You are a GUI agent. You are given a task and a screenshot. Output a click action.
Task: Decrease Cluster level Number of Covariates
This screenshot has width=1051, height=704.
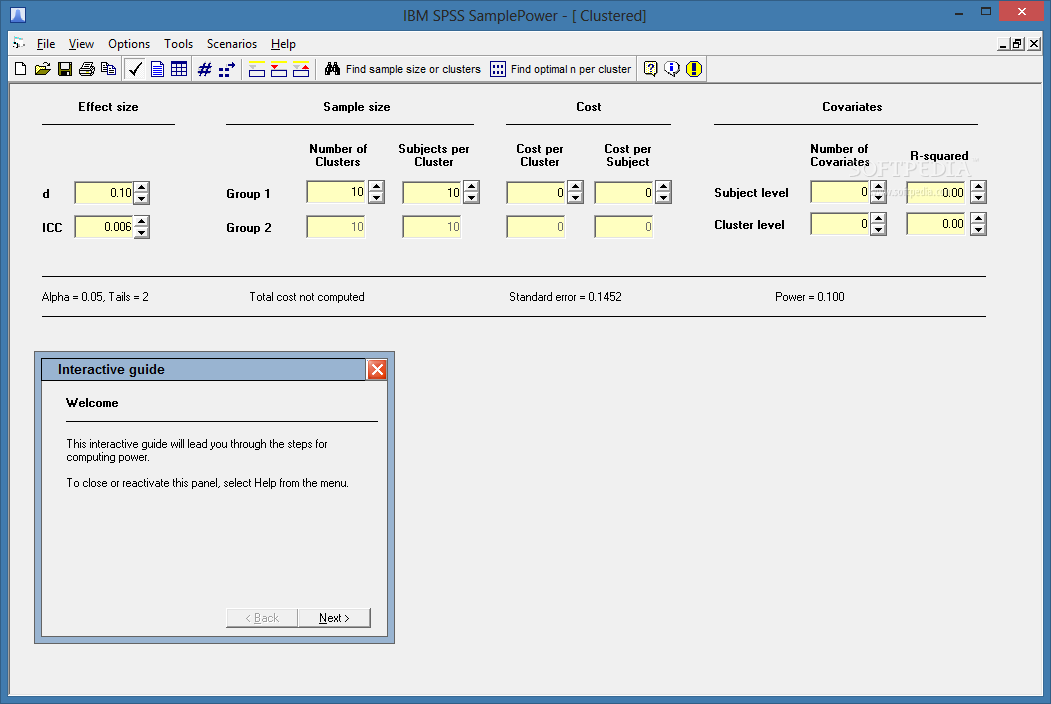pos(878,230)
